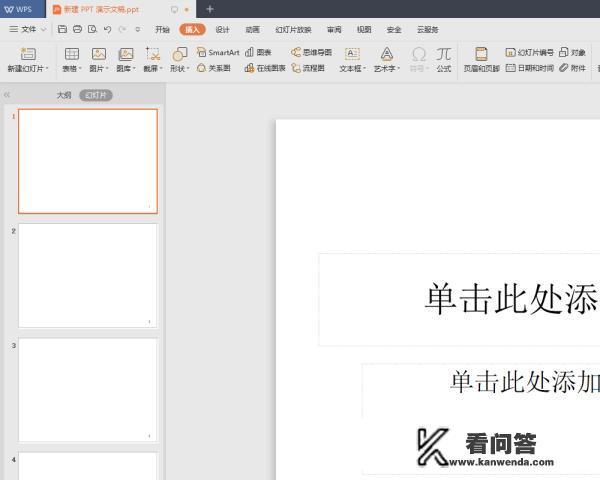Screen dimensions: 600x480
Task: Open the 云服务 Cloud Services tab
Action: (x=427, y=29)
